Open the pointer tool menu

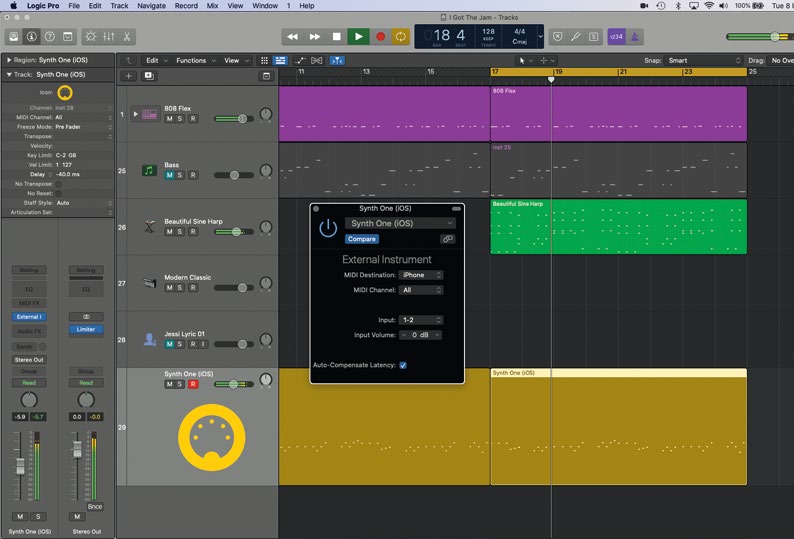525,60
